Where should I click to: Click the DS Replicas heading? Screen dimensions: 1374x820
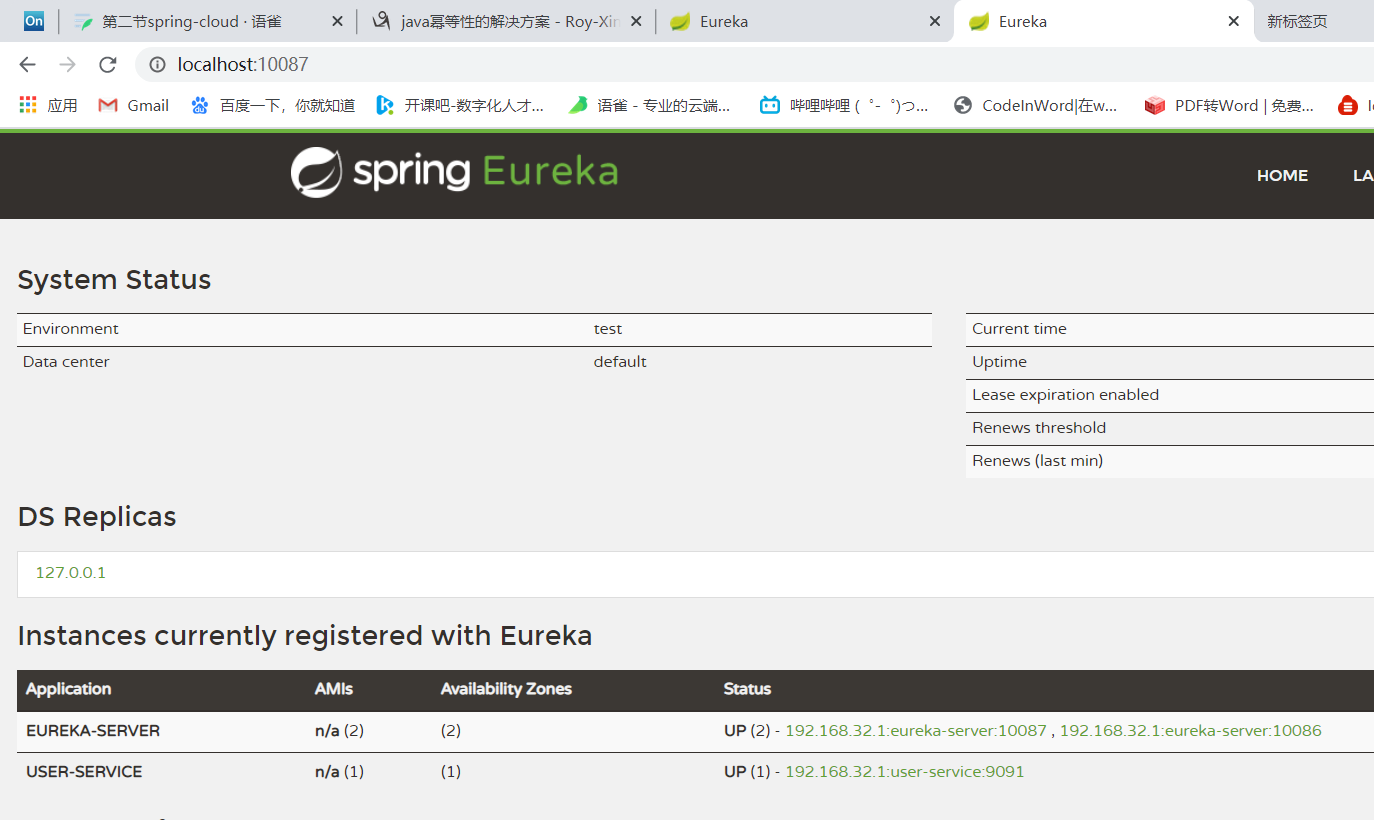pyautogui.click(x=97, y=517)
